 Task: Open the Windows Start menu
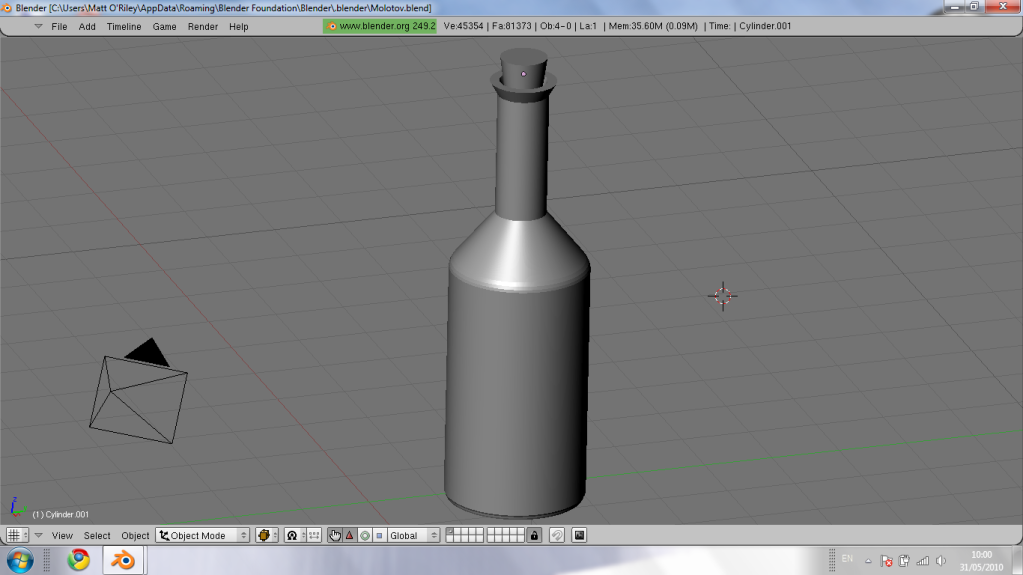pyautogui.click(x=20, y=561)
